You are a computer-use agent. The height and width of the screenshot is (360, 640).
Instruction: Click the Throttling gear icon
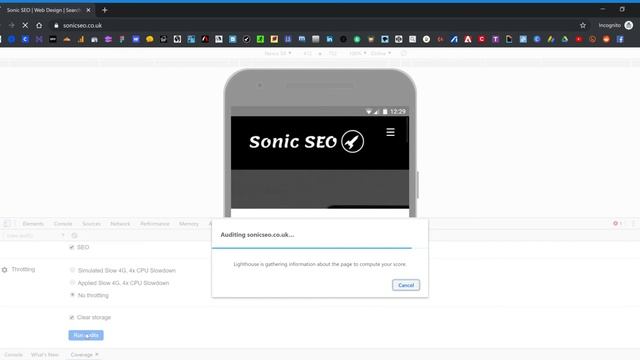click(x=4, y=270)
